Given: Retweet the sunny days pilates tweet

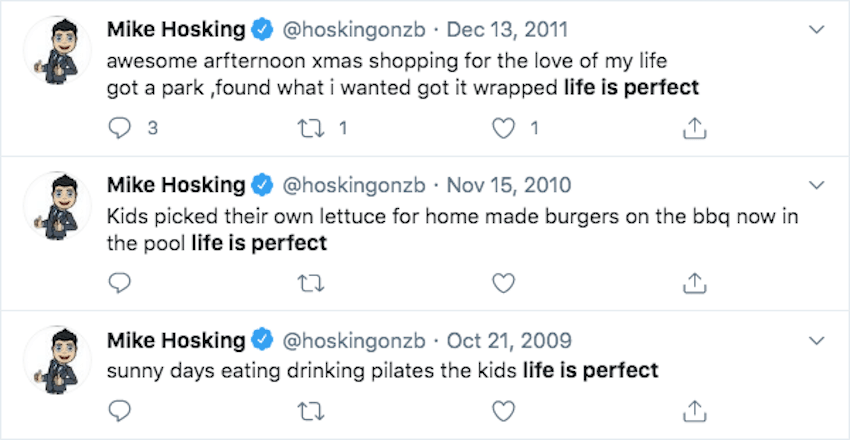Looking at the screenshot, I should (x=313, y=410).
